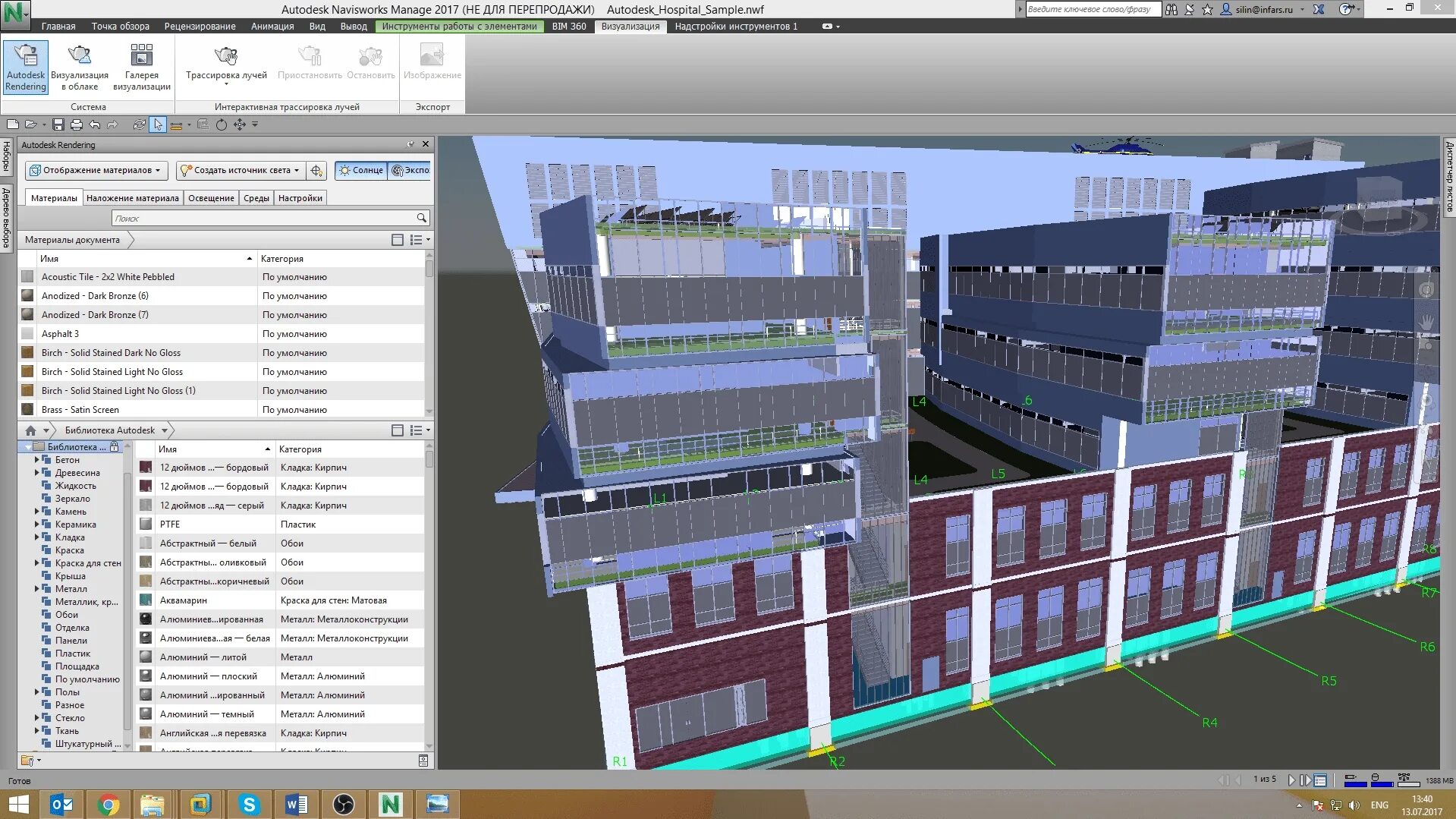Screen dimensions: 1456x819
Task: Click the binoculars search icon in title bar
Action: tap(1171, 9)
